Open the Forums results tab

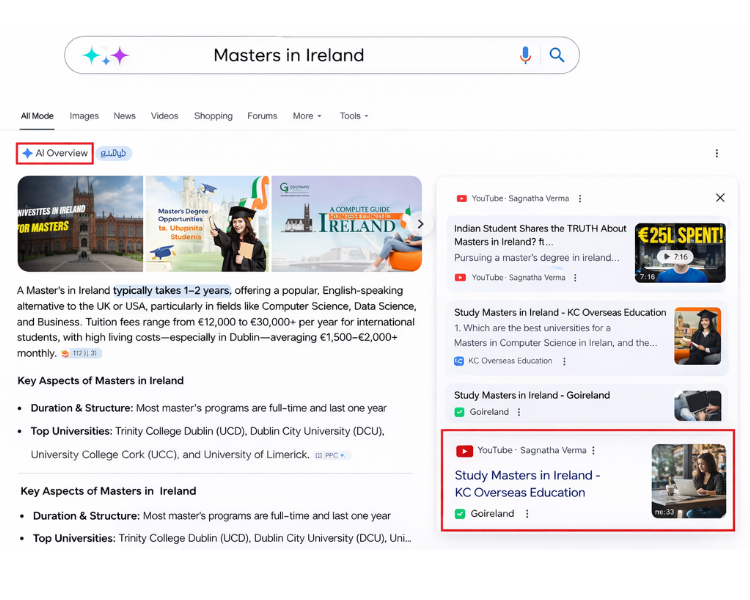point(262,116)
